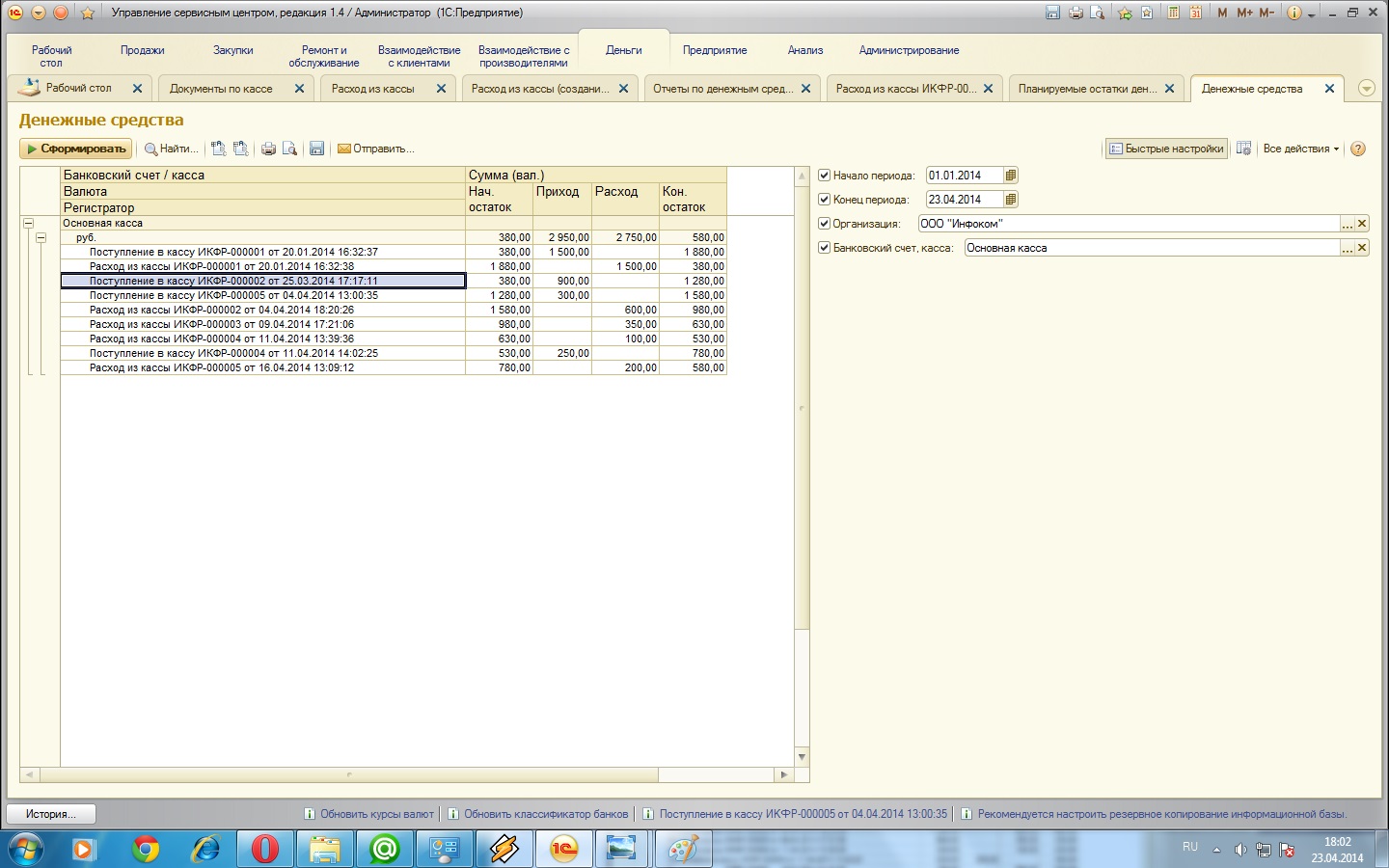Viewport: 1389px width, 868px height.
Task: Open report settings icon beside Быстрые настройки
Action: coord(1244,149)
